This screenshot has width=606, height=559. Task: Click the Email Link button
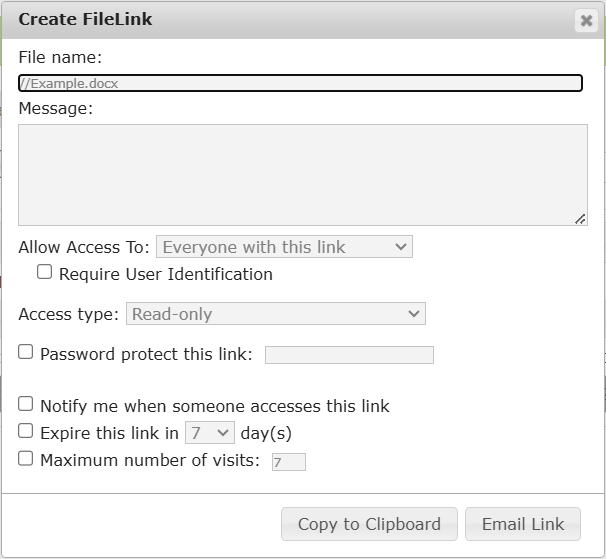click(523, 524)
